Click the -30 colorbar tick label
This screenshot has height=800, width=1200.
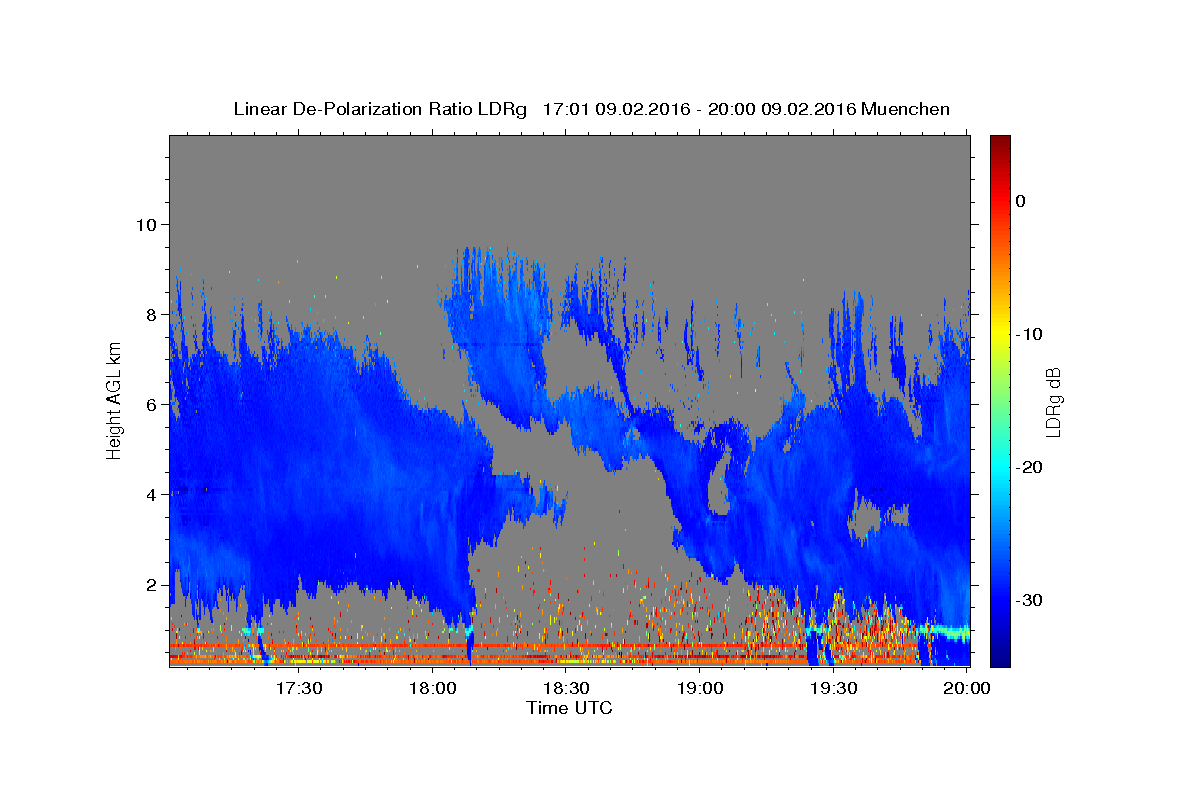1028,600
